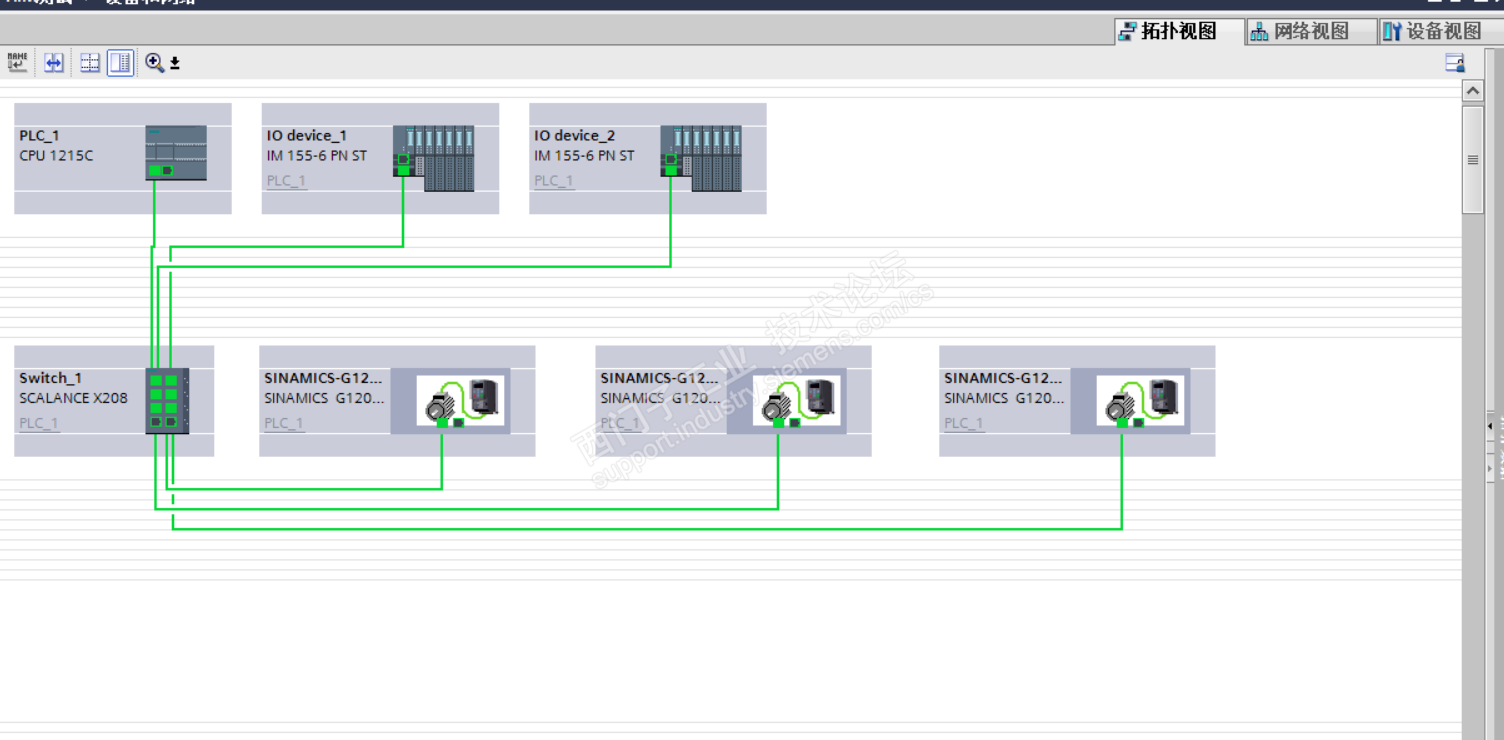This screenshot has width=1504, height=740.
Task: Click the blue double-arrow toolbar icon
Action: 54,63
